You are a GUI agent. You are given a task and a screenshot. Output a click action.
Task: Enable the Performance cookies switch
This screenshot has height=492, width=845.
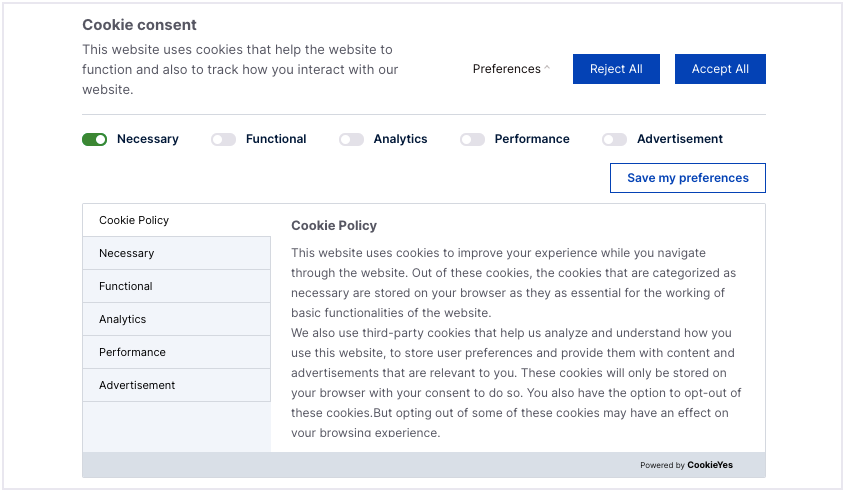472,140
